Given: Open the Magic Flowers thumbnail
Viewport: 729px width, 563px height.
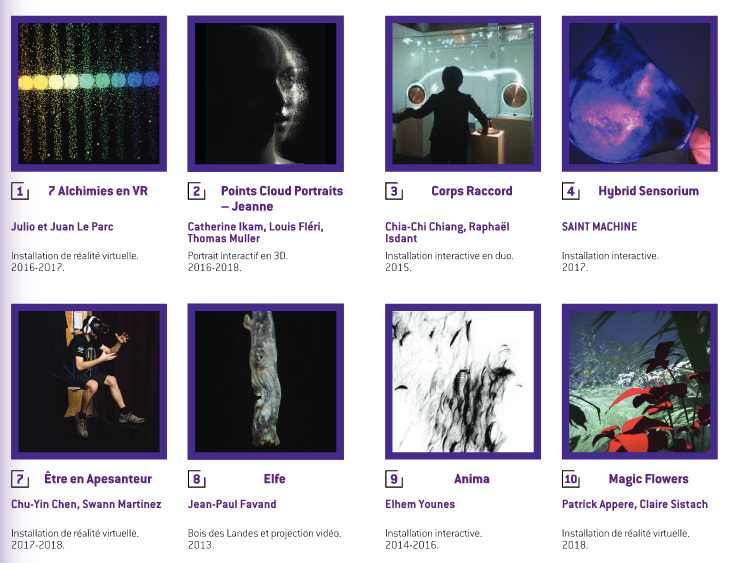Looking at the screenshot, I should coord(639,382).
